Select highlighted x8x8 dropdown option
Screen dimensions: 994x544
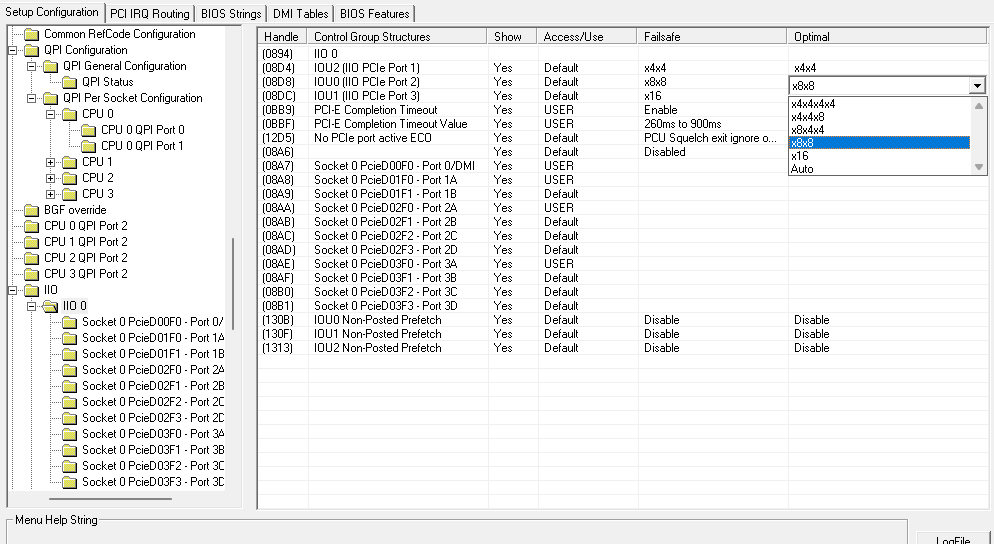click(880, 143)
